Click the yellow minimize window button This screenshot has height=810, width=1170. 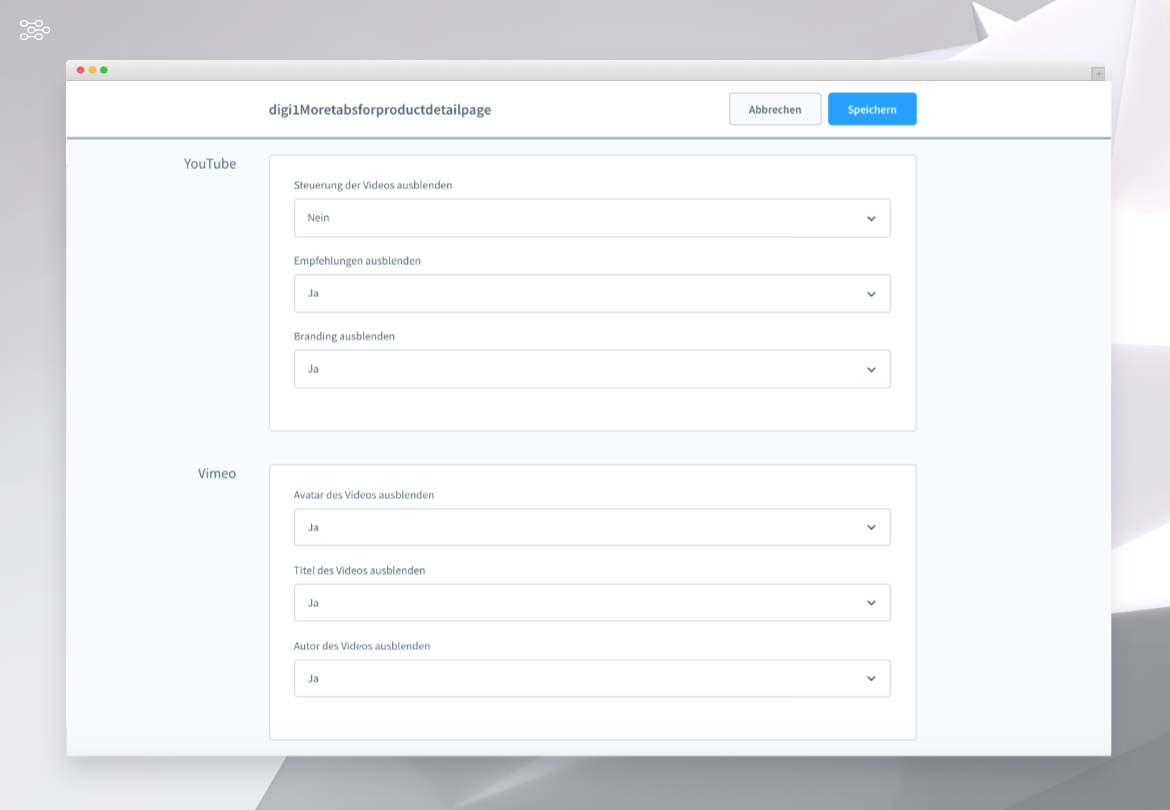point(92,70)
